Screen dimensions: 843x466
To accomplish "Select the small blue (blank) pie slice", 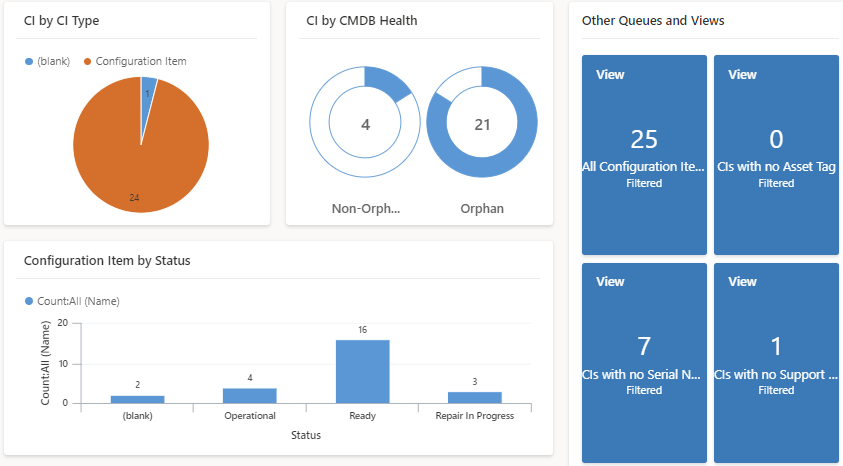I will [148, 88].
